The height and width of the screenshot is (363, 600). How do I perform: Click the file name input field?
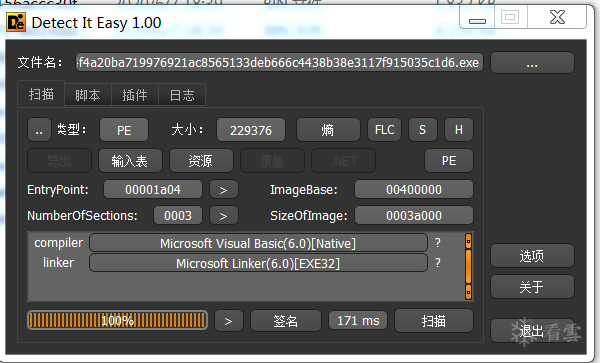(279, 62)
